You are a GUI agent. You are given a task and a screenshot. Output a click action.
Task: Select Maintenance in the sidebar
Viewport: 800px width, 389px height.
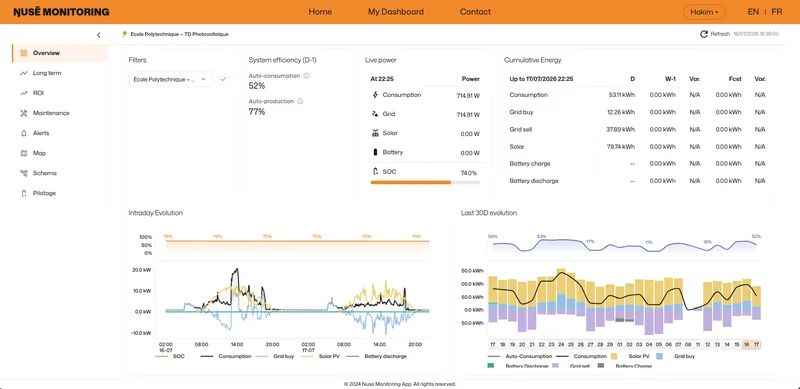[x=51, y=113]
